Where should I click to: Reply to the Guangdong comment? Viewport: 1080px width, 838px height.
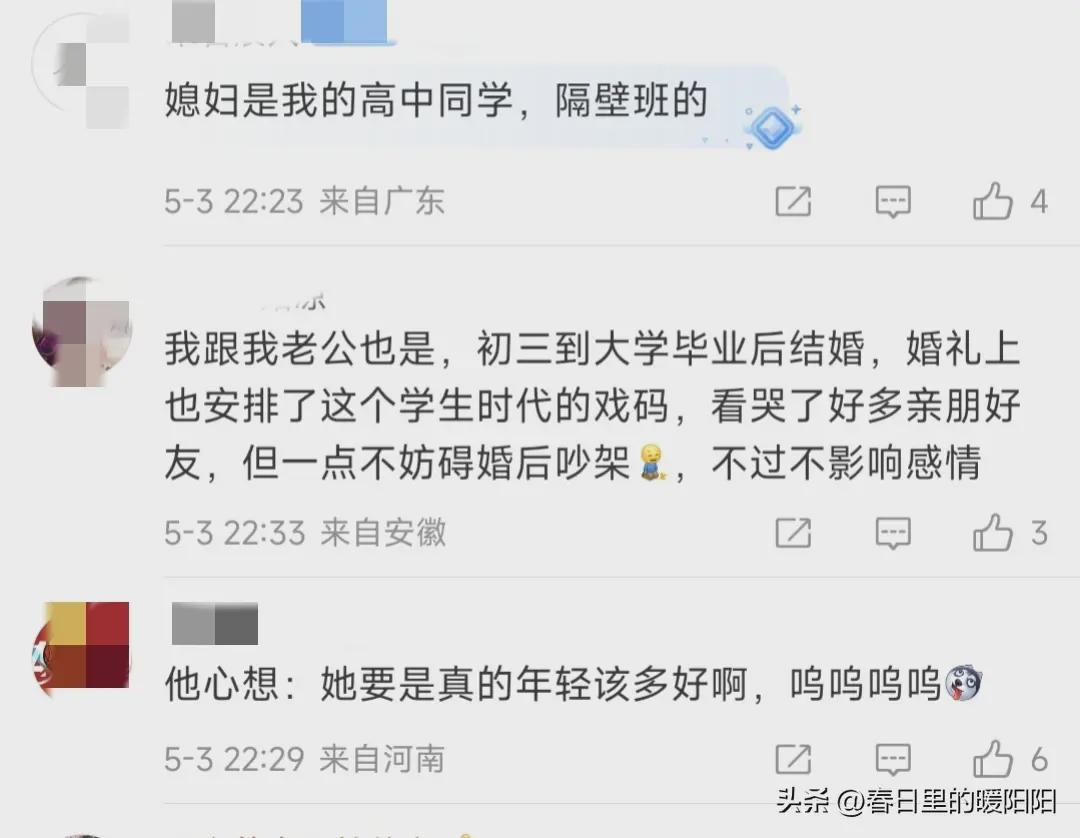pos(893,201)
